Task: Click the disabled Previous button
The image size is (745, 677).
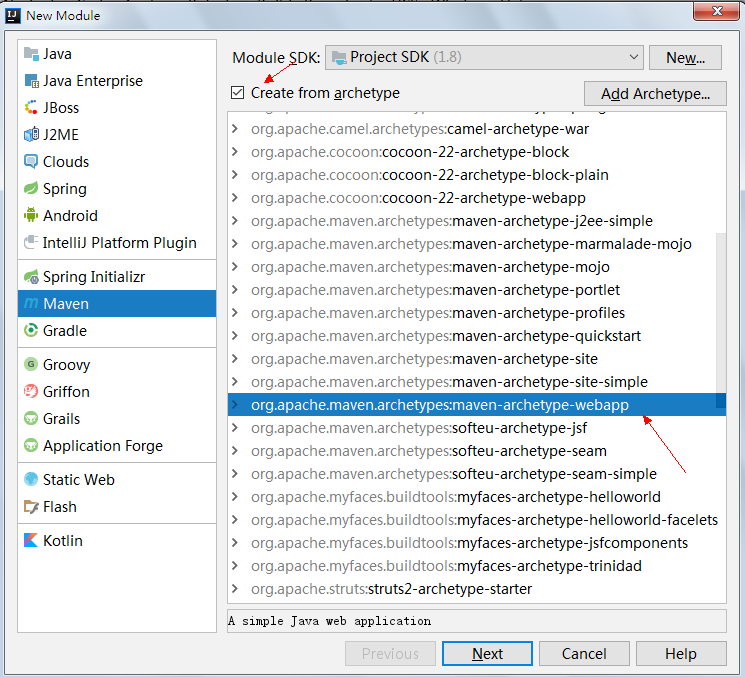Action: pos(390,654)
